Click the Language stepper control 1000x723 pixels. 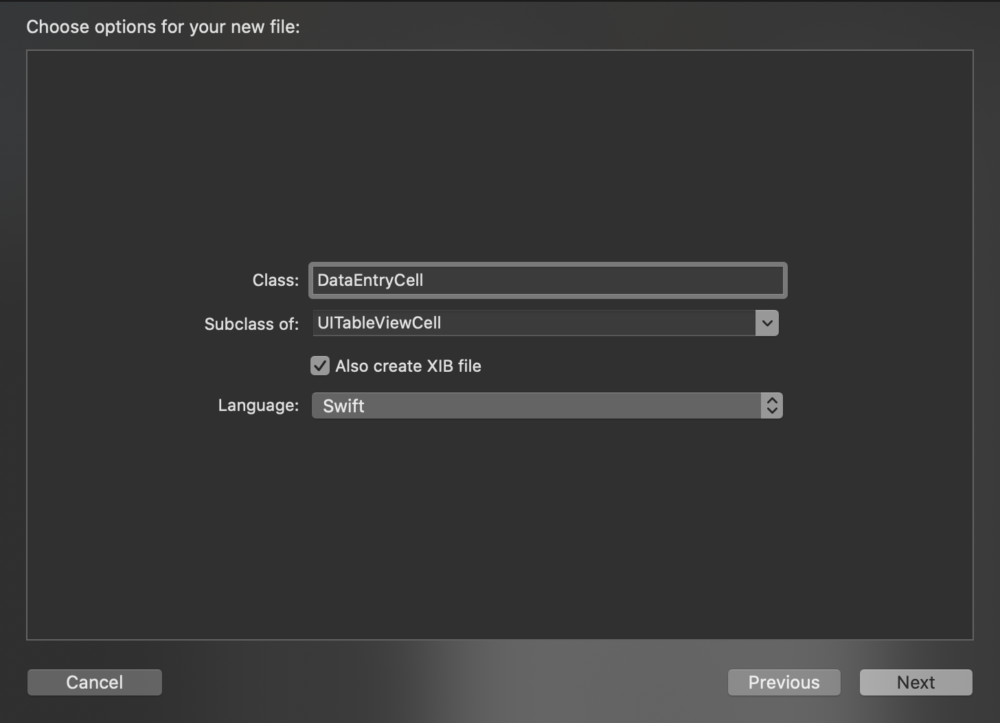pyautogui.click(x=771, y=405)
